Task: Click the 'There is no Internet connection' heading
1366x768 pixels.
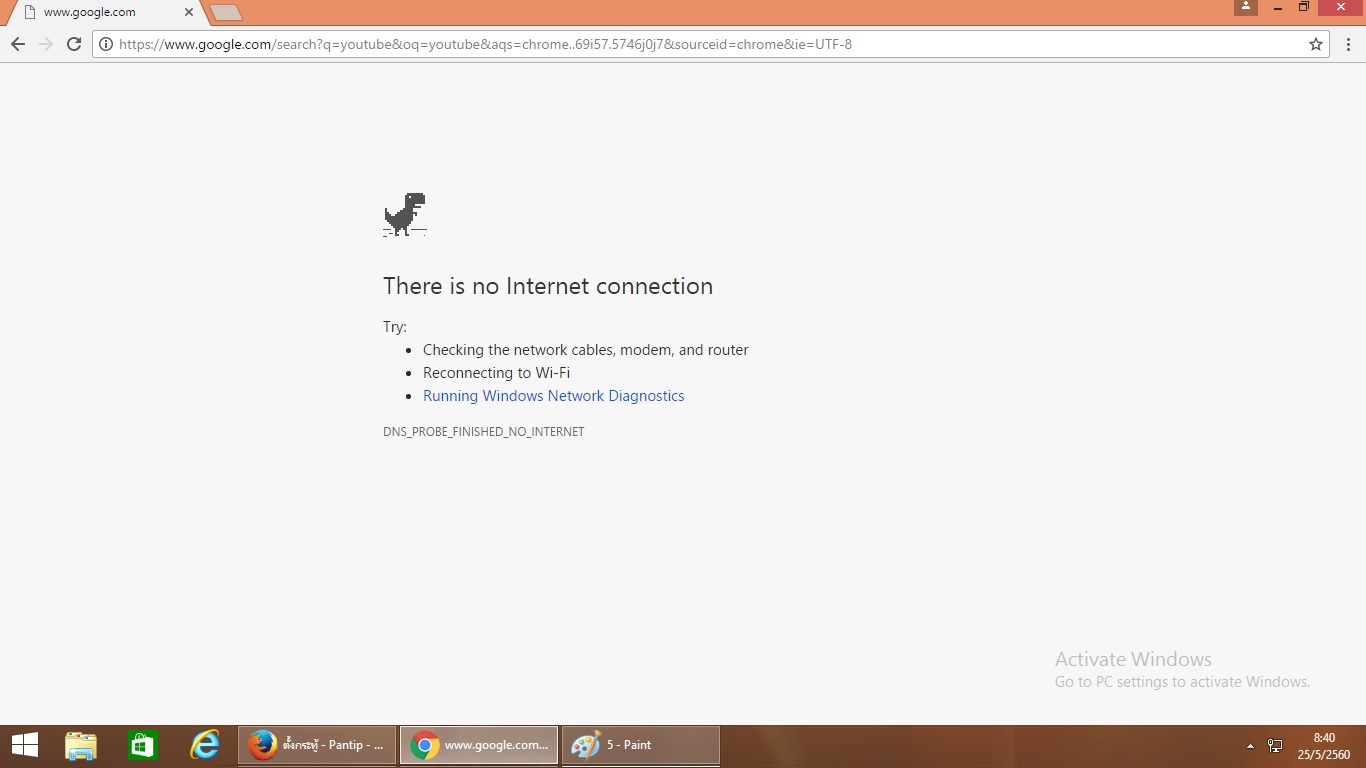Action: point(548,286)
